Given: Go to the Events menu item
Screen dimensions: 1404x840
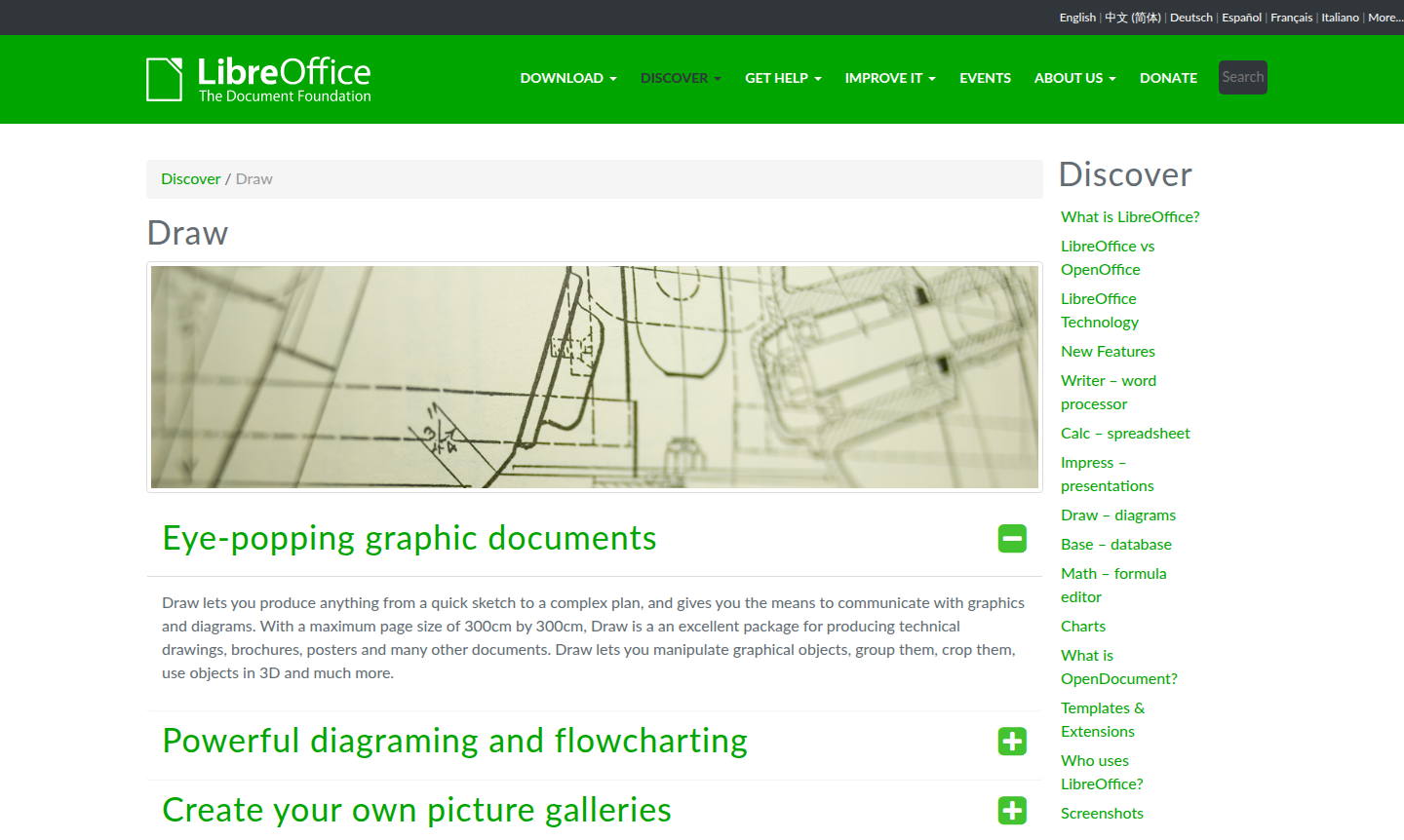Looking at the screenshot, I should click(985, 78).
